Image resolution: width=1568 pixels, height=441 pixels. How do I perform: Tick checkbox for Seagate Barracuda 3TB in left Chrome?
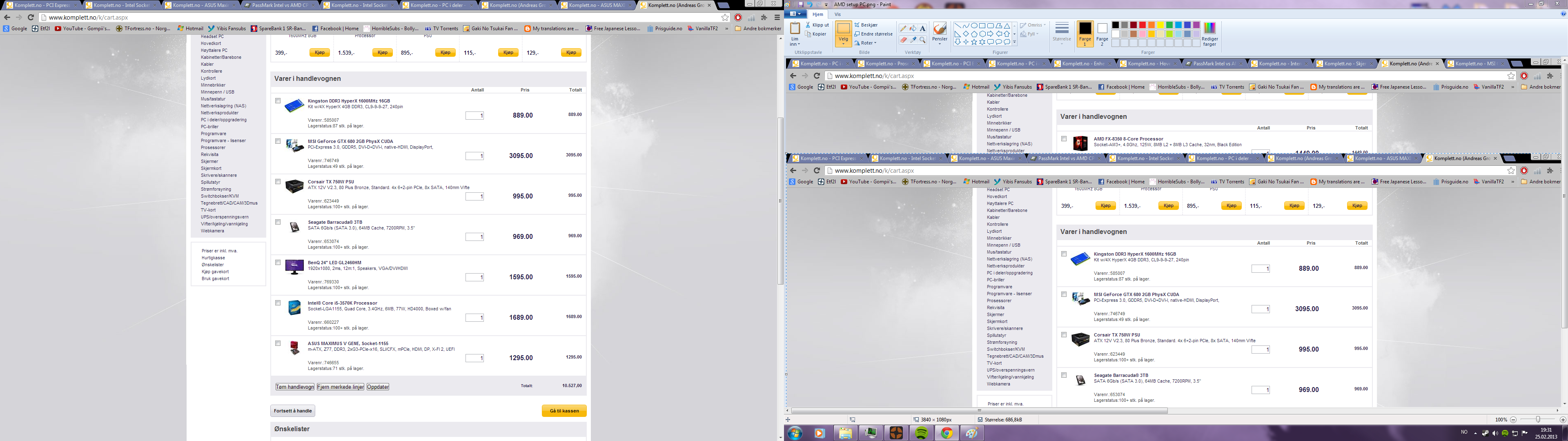[x=278, y=222]
